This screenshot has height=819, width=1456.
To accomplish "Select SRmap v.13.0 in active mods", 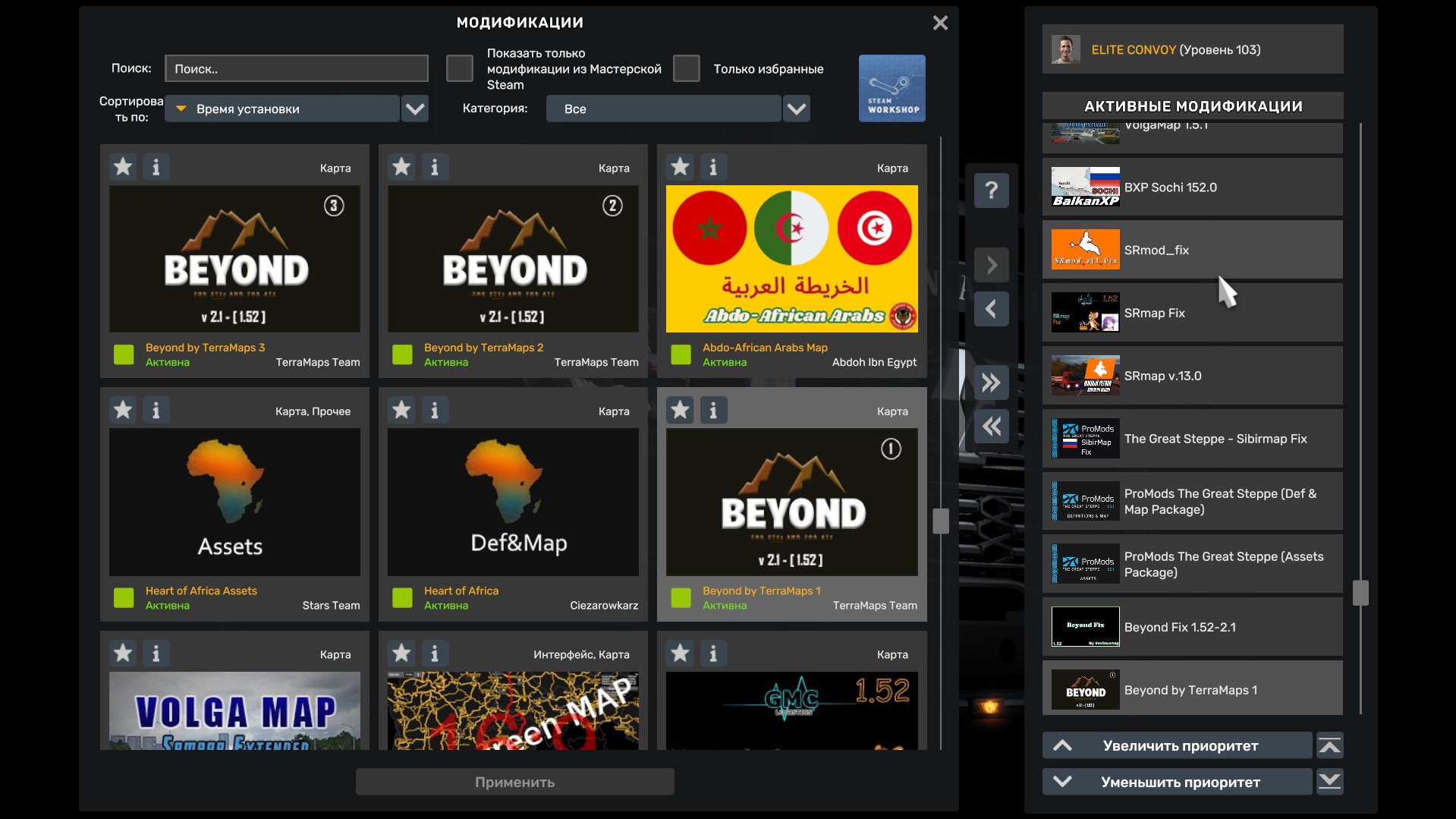I will (x=1192, y=376).
